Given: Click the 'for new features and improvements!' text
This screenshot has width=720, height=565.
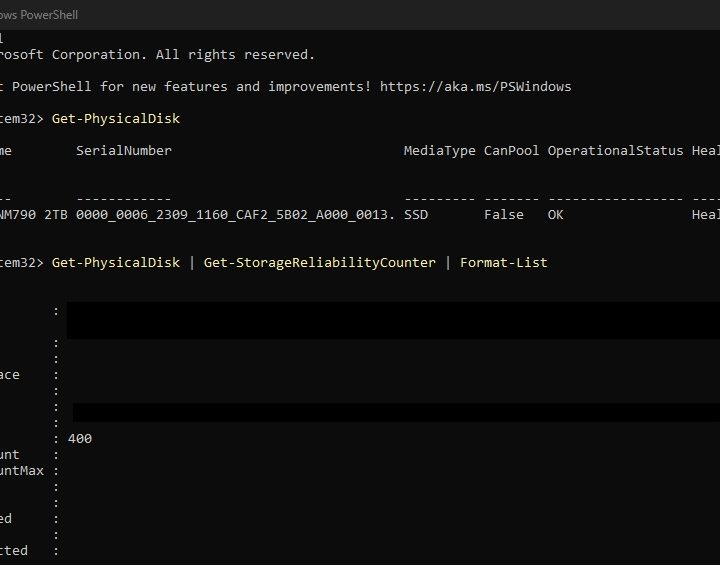Looking at the screenshot, I should (x=236, y=87).
